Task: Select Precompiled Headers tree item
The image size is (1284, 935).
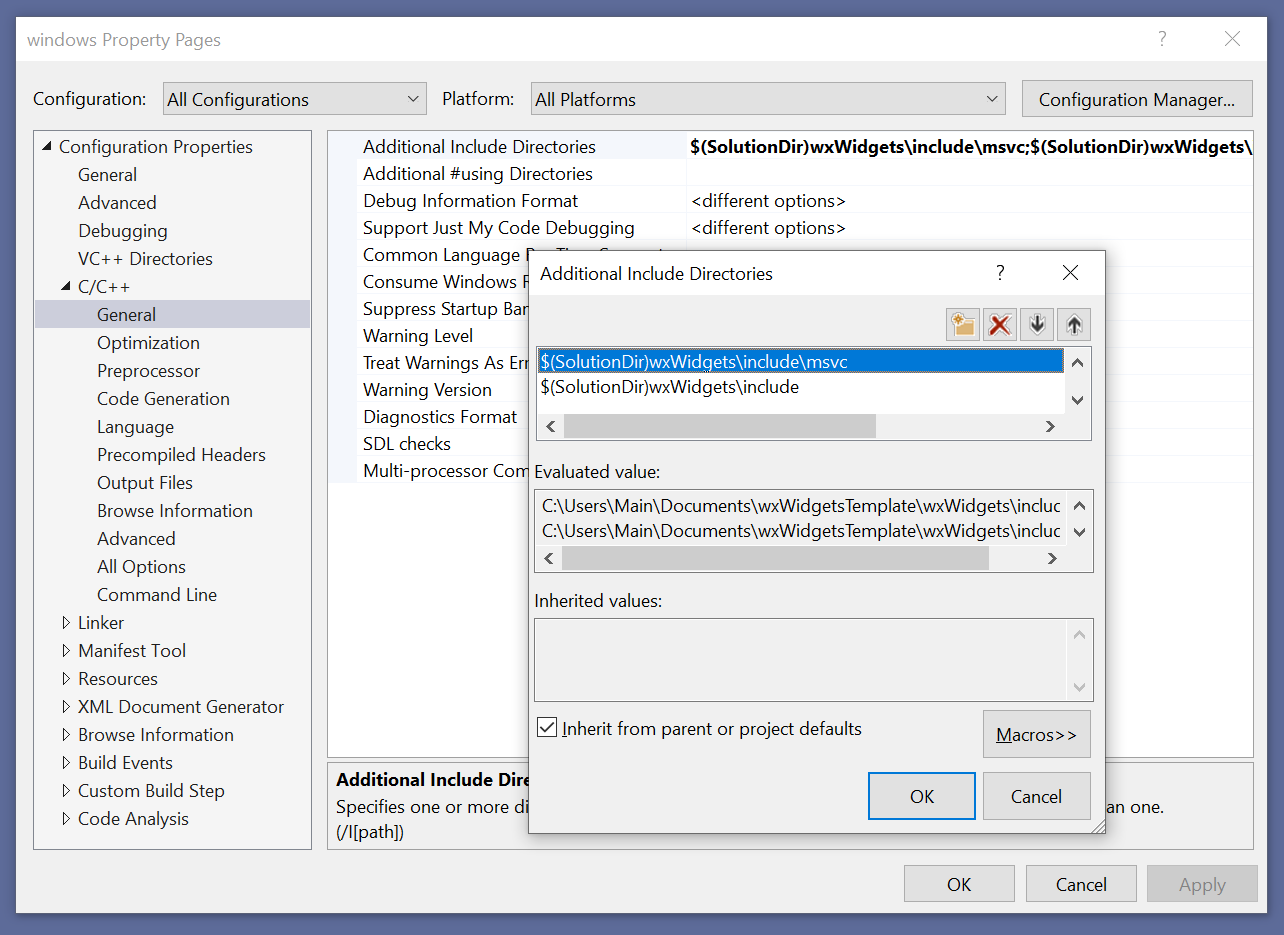Action: tap(181, 455)
